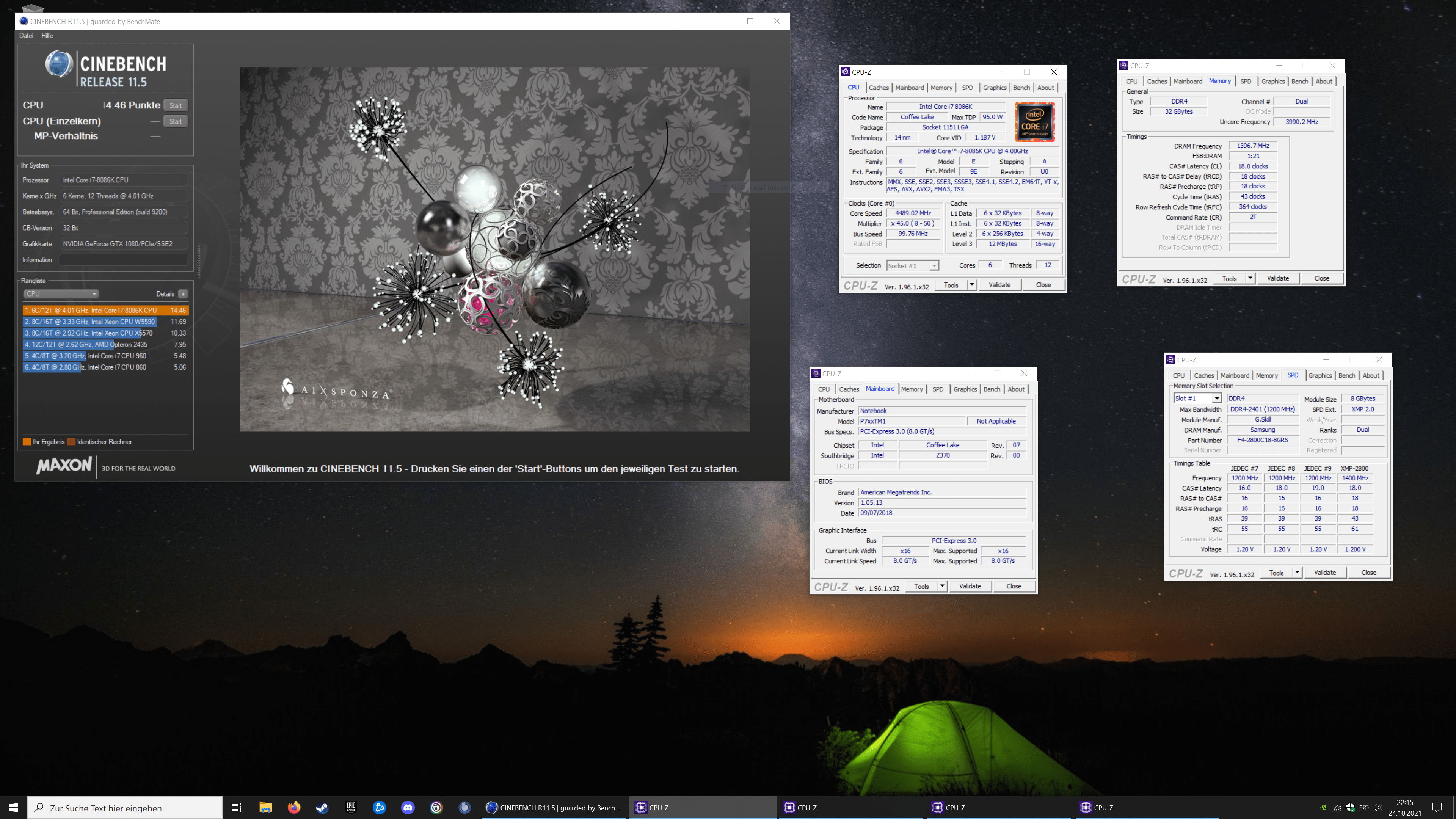Switch to Graphics tab in the CPU-Z Mainboard window
The width and height of the screenshot is (1456, 819).
[x=965, y=389]
